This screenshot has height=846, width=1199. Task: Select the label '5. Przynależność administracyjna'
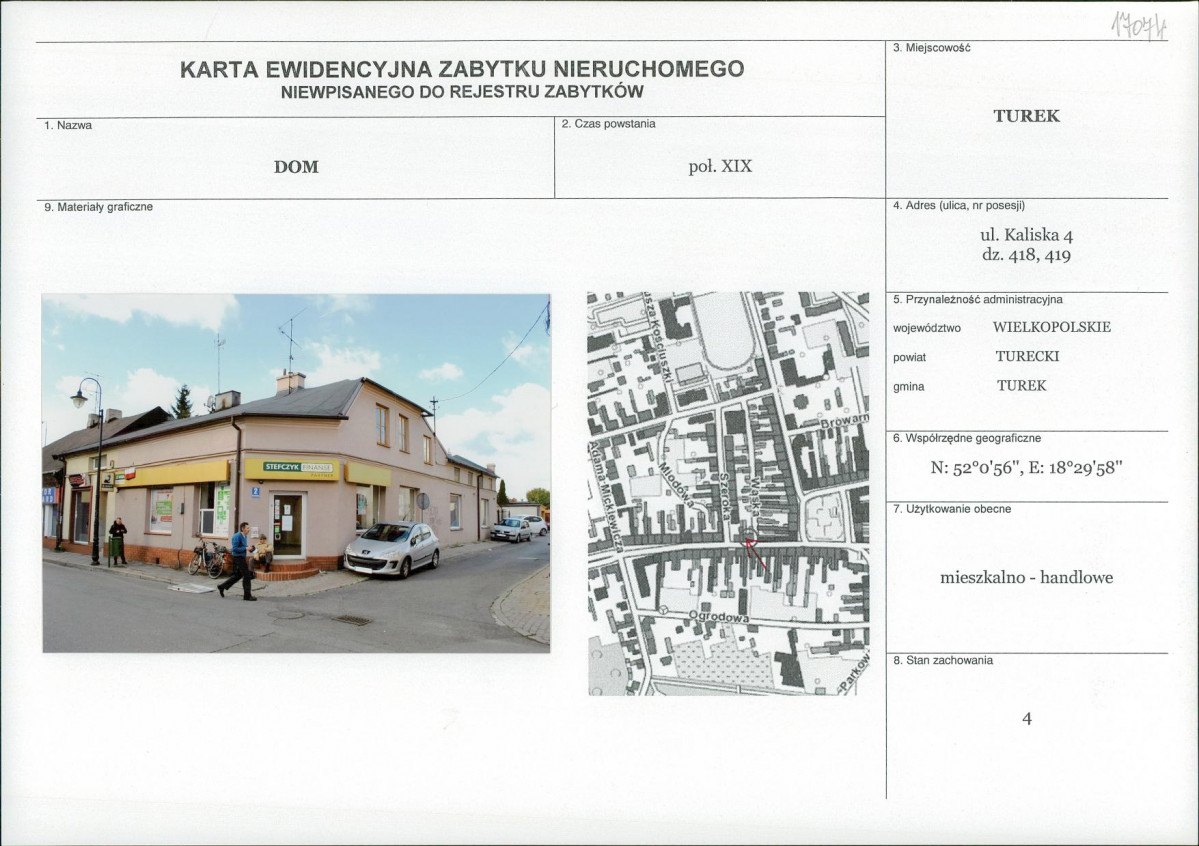977,300
